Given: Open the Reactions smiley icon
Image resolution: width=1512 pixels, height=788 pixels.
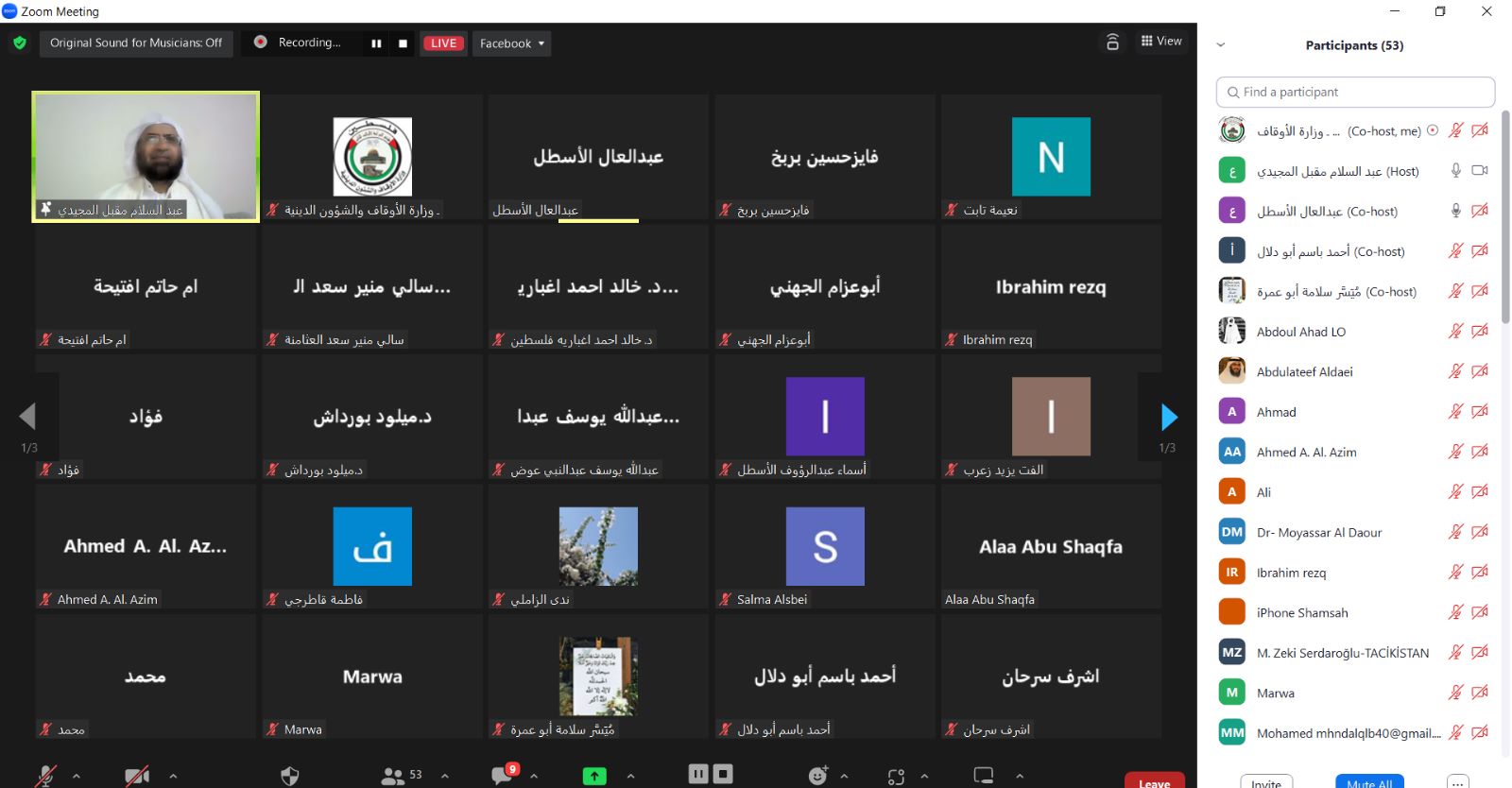Looking at the screenshot, I should 818,776.
